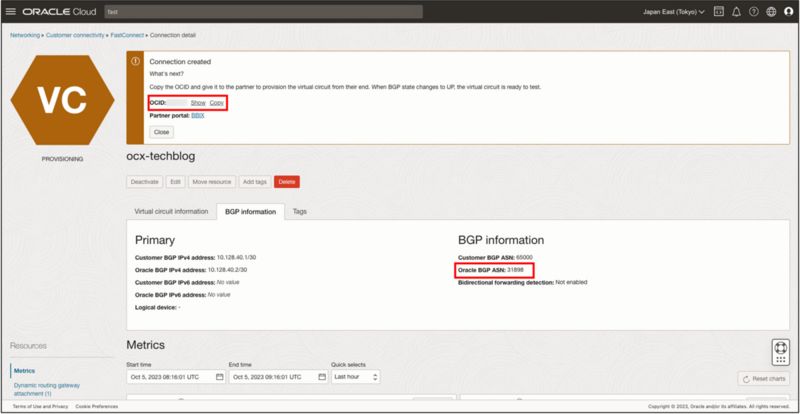Go to Networking breadcrumb
Screen dimensions: 800x414
(25, 35)
